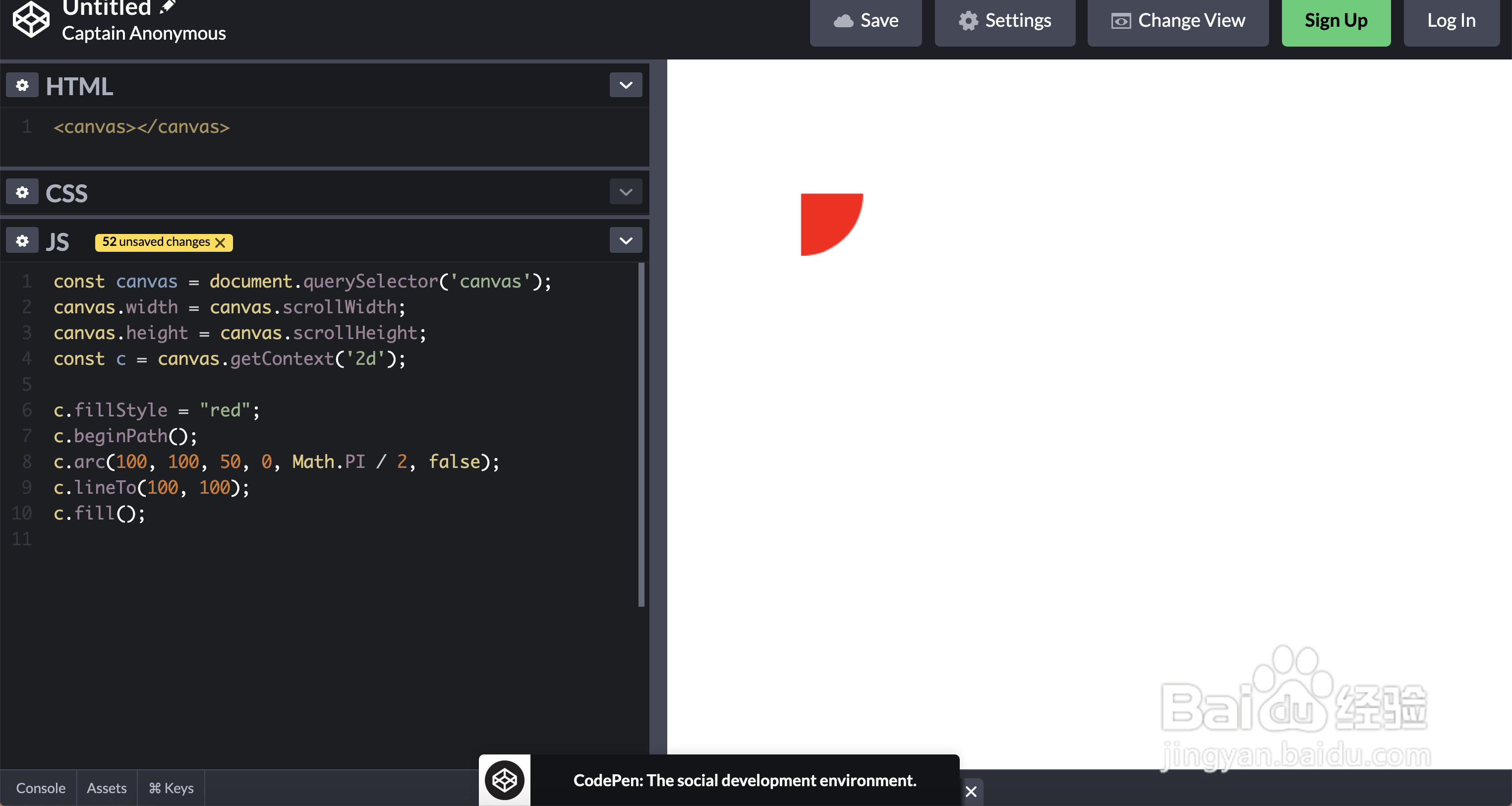The width and height of the screenshot is (1512, 806).
Task: Open the Console tab
Action: [41, 788]
